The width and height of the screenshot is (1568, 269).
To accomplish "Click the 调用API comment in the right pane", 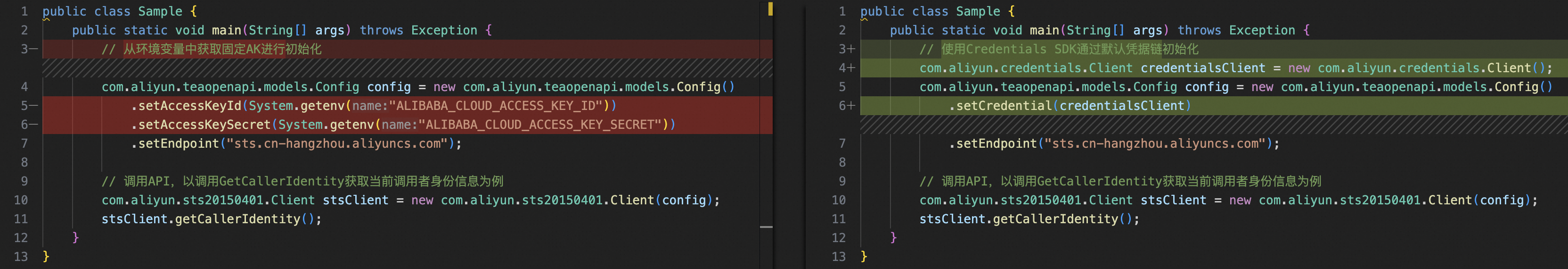I will [x=1120, y=182].
